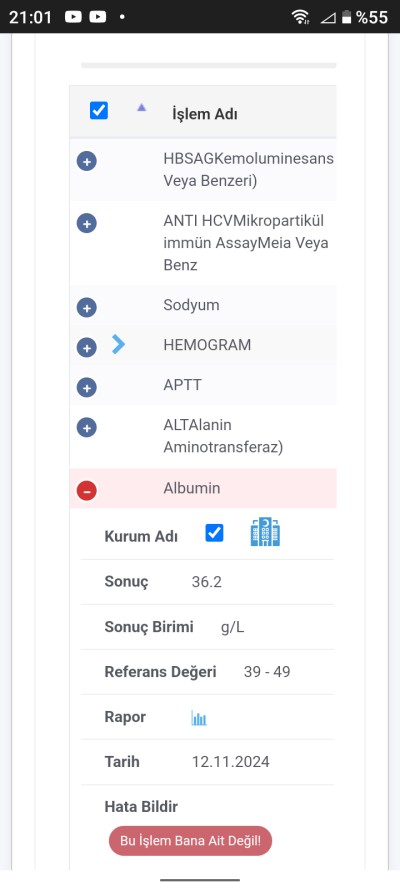Image resolution: width=400 pixels, height=888 pixels.
Task: Sort by the purple triangle arrow
Action: 142,107
